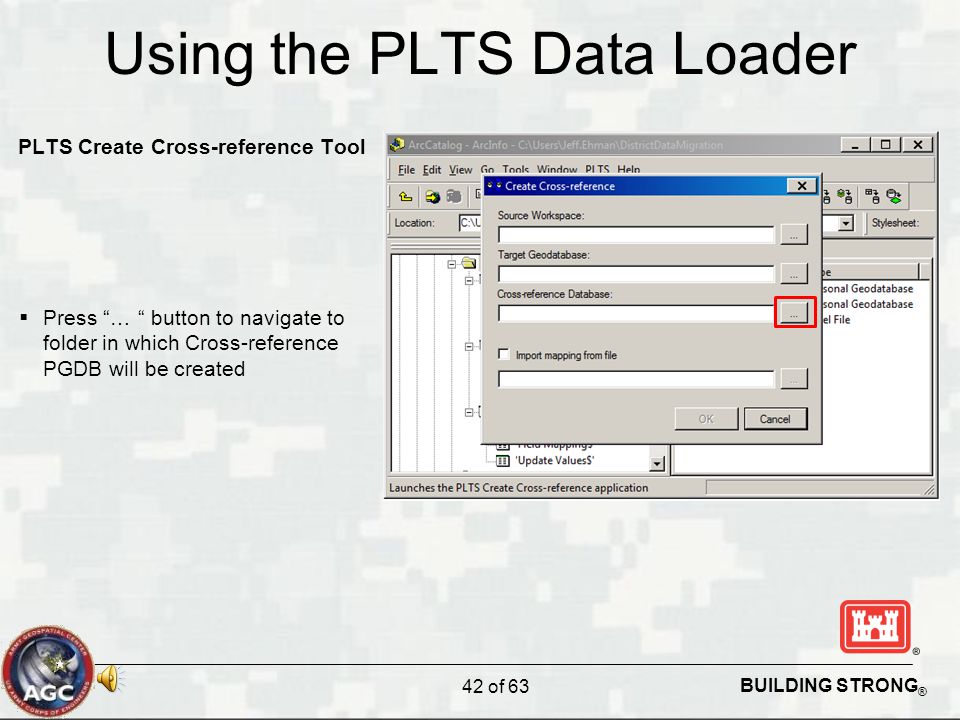Viewport: 960px width, 720px height.
Task: Click the Cancel button in Create Cross-reference
Action: (x=775, y=419)
